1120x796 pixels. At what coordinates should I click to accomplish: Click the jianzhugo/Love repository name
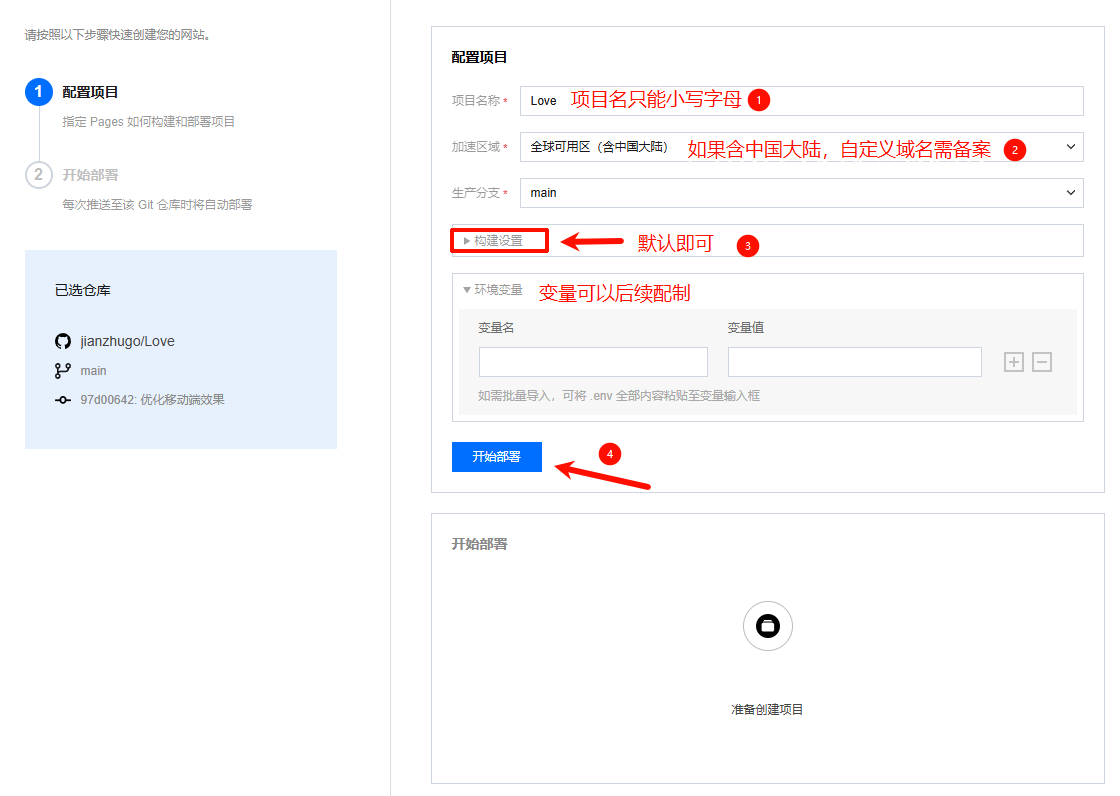click(127, 341)
